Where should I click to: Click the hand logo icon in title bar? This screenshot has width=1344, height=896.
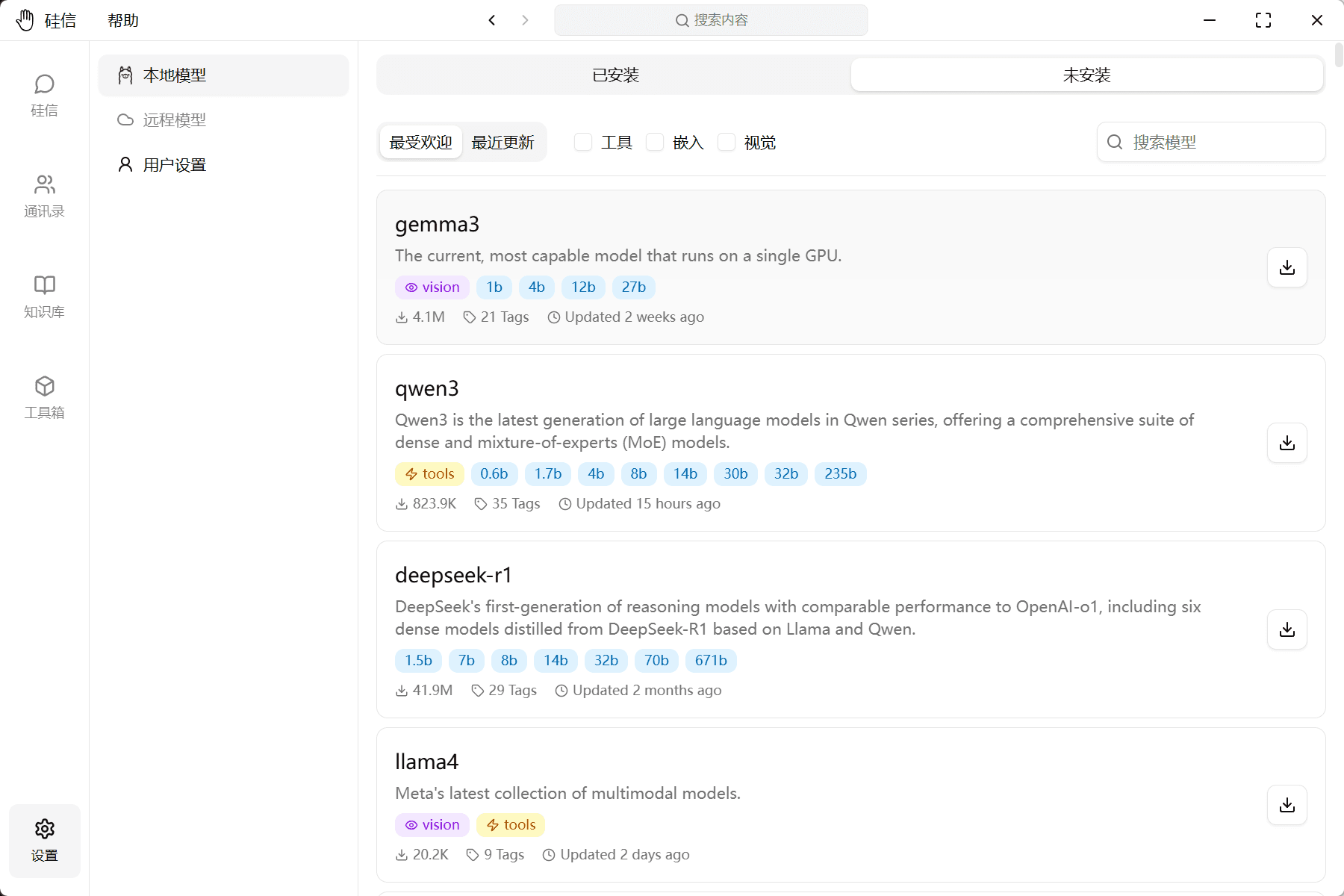coord(25,20)
